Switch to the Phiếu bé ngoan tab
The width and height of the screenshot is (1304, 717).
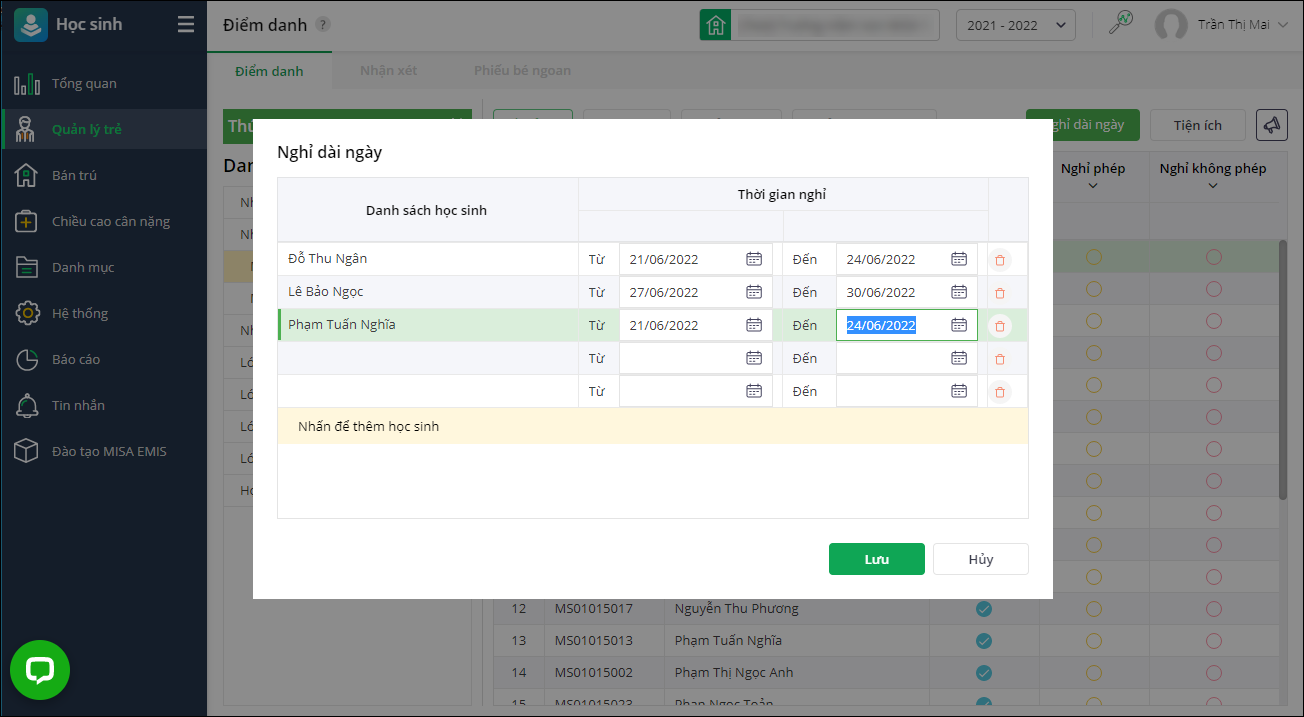[x=522, y=71]
